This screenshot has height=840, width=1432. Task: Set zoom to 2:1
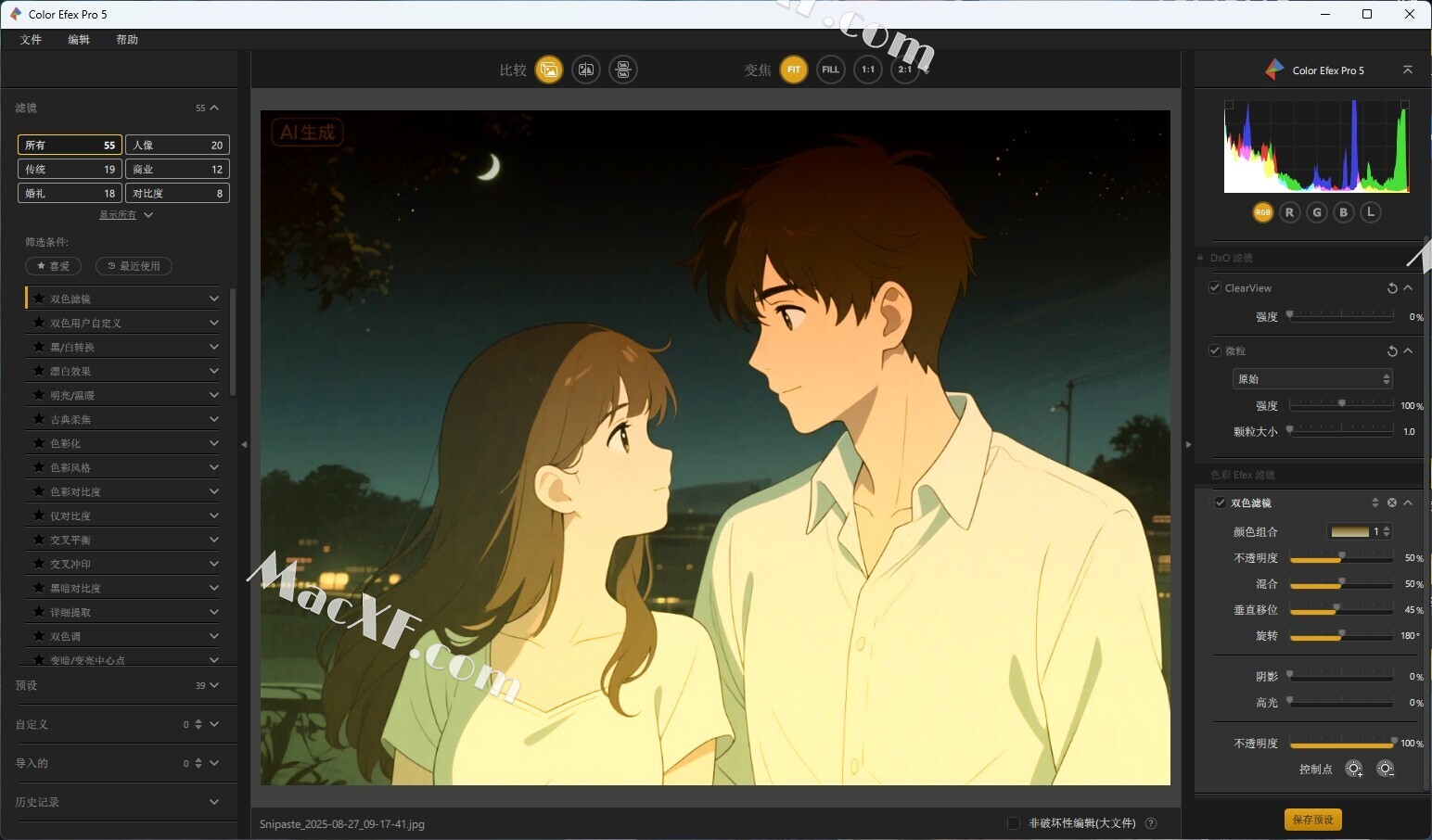coord(904,70)
